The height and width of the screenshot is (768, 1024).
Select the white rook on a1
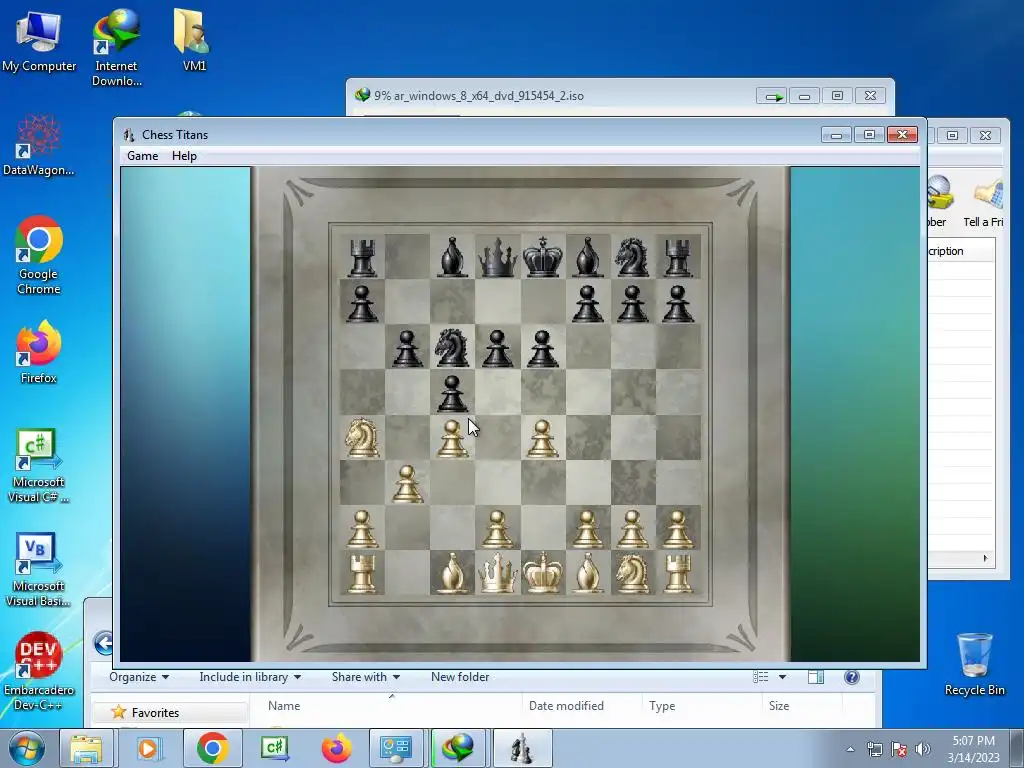(x=362, y=573)
